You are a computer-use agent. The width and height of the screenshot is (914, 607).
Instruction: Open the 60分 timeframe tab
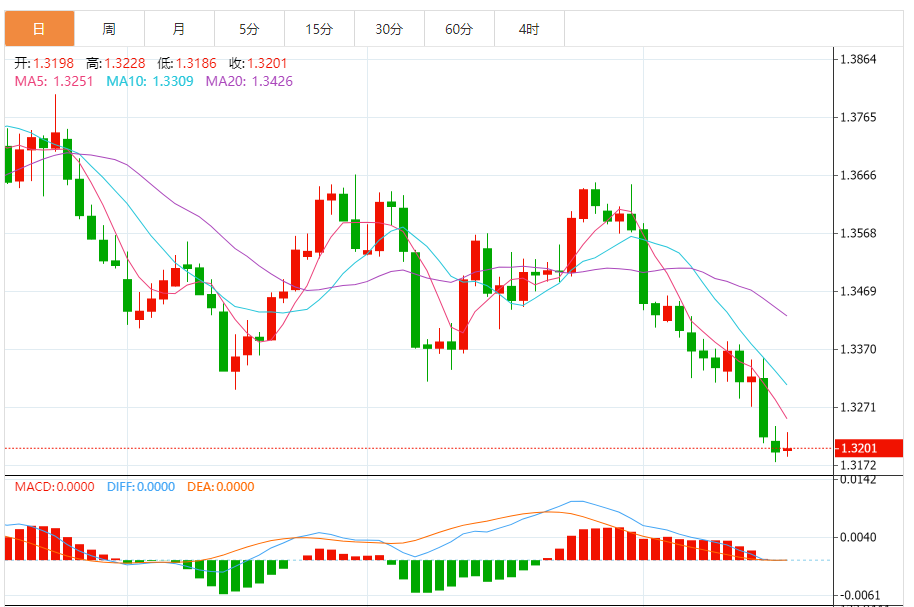click(459, 29)
